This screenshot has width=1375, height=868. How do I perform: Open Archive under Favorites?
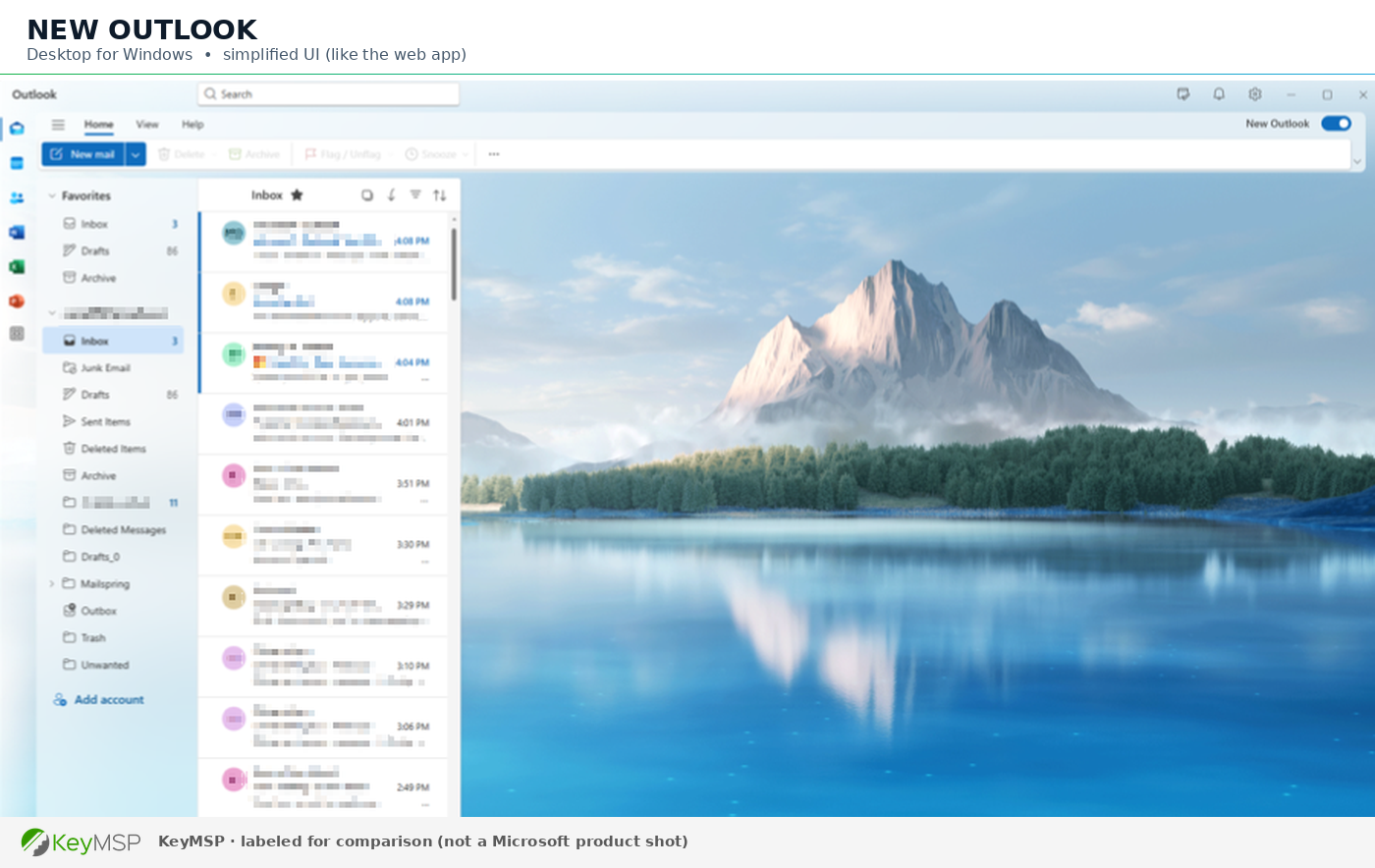113,278
